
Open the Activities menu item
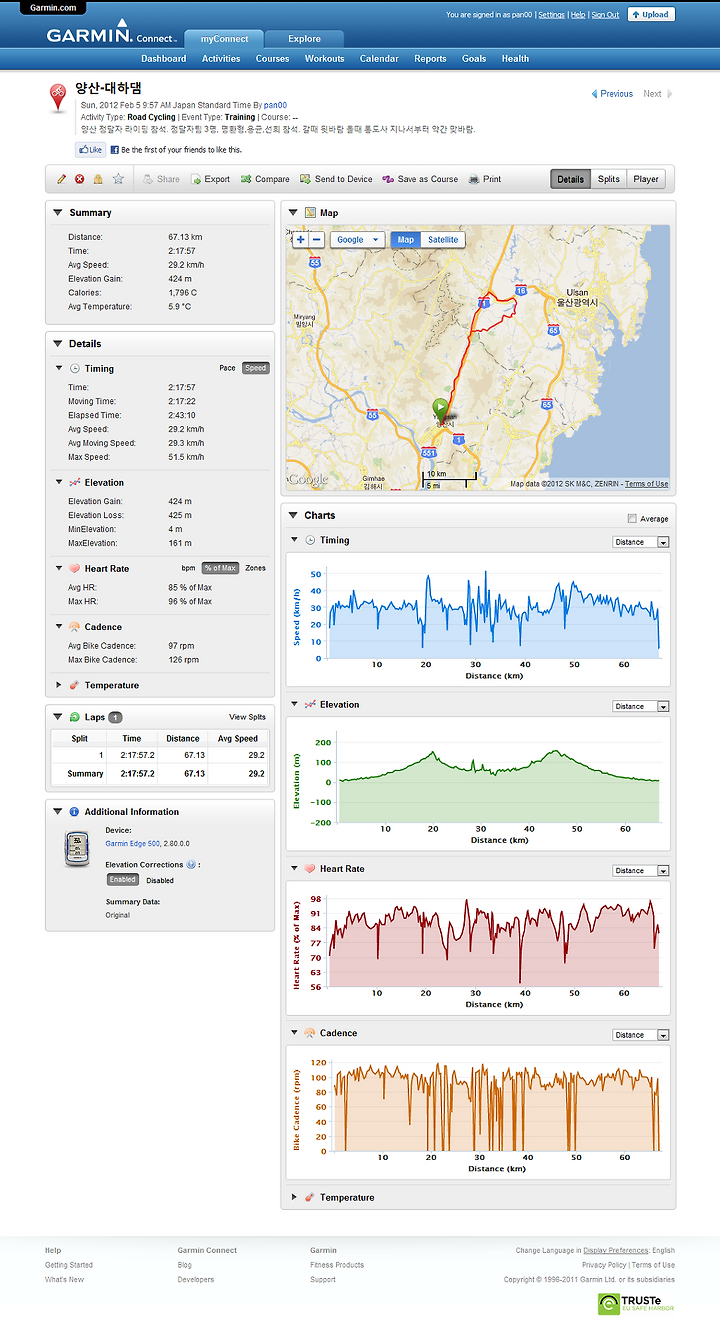coord(221,59)
